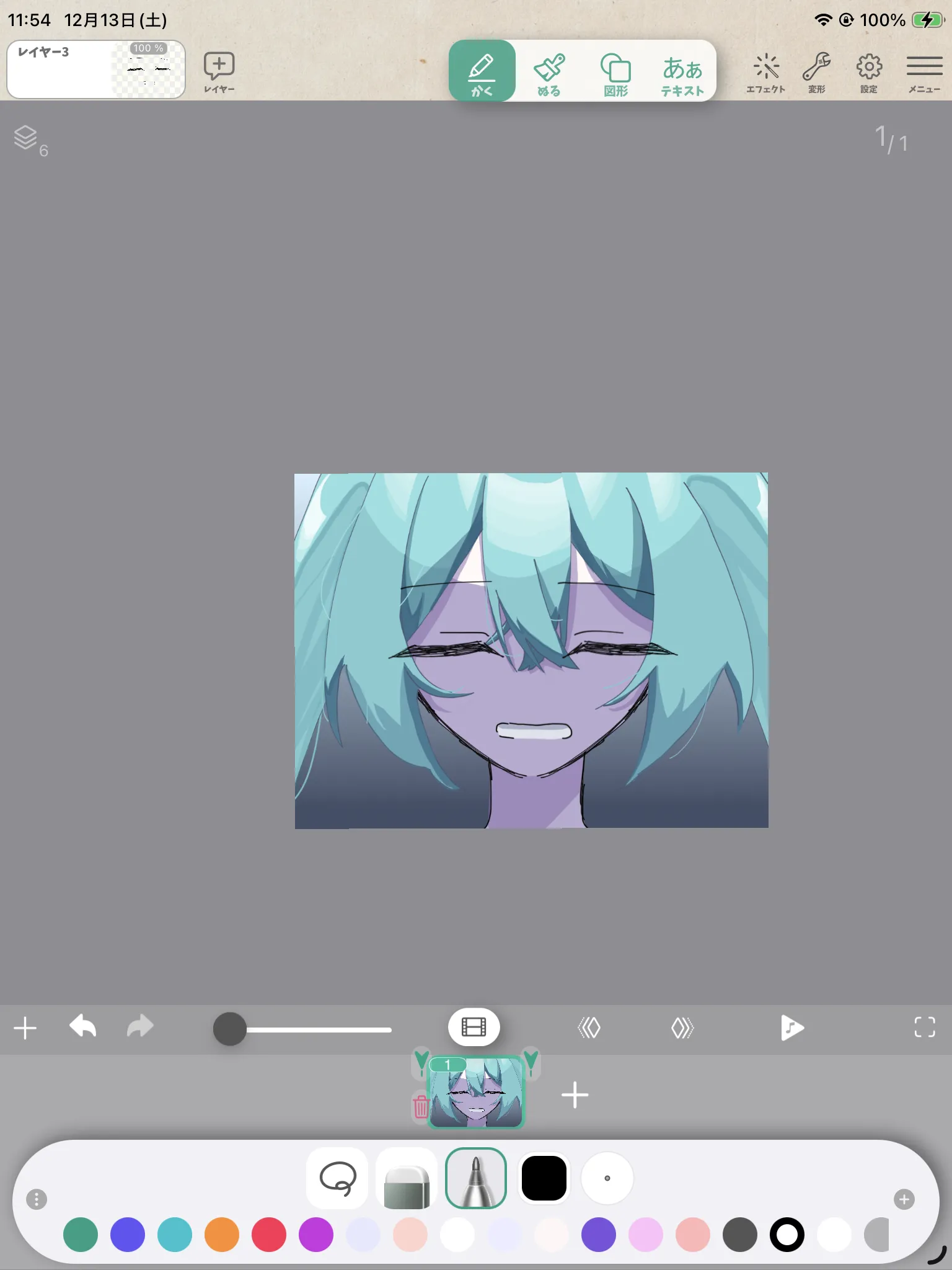Screen dimensions: 952x1270
Task: Delete the frame with the trash icon
Action: click(x=421, y=1107)
